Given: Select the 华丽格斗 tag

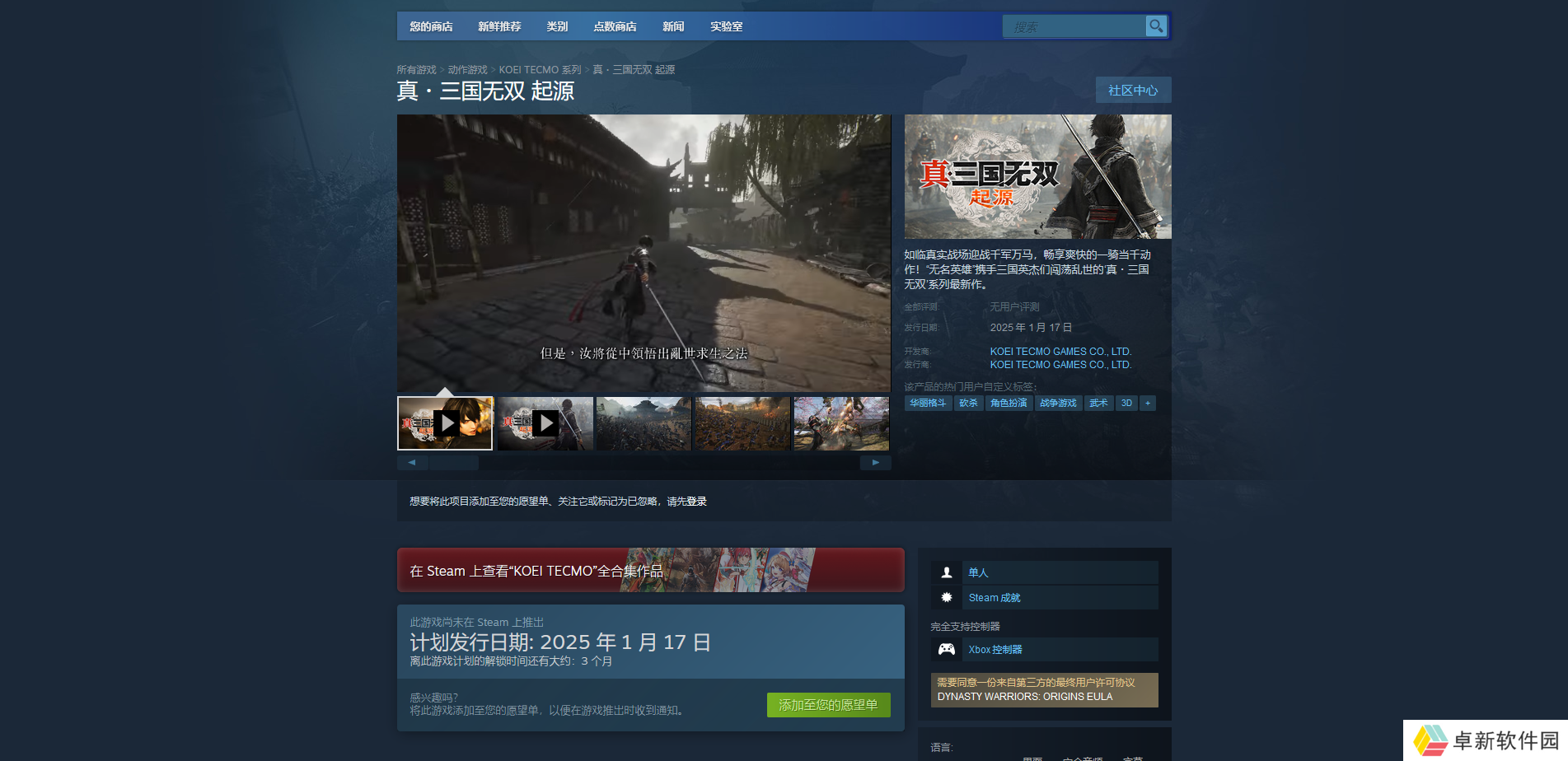Looking at the screenshot, I should 928,404.
